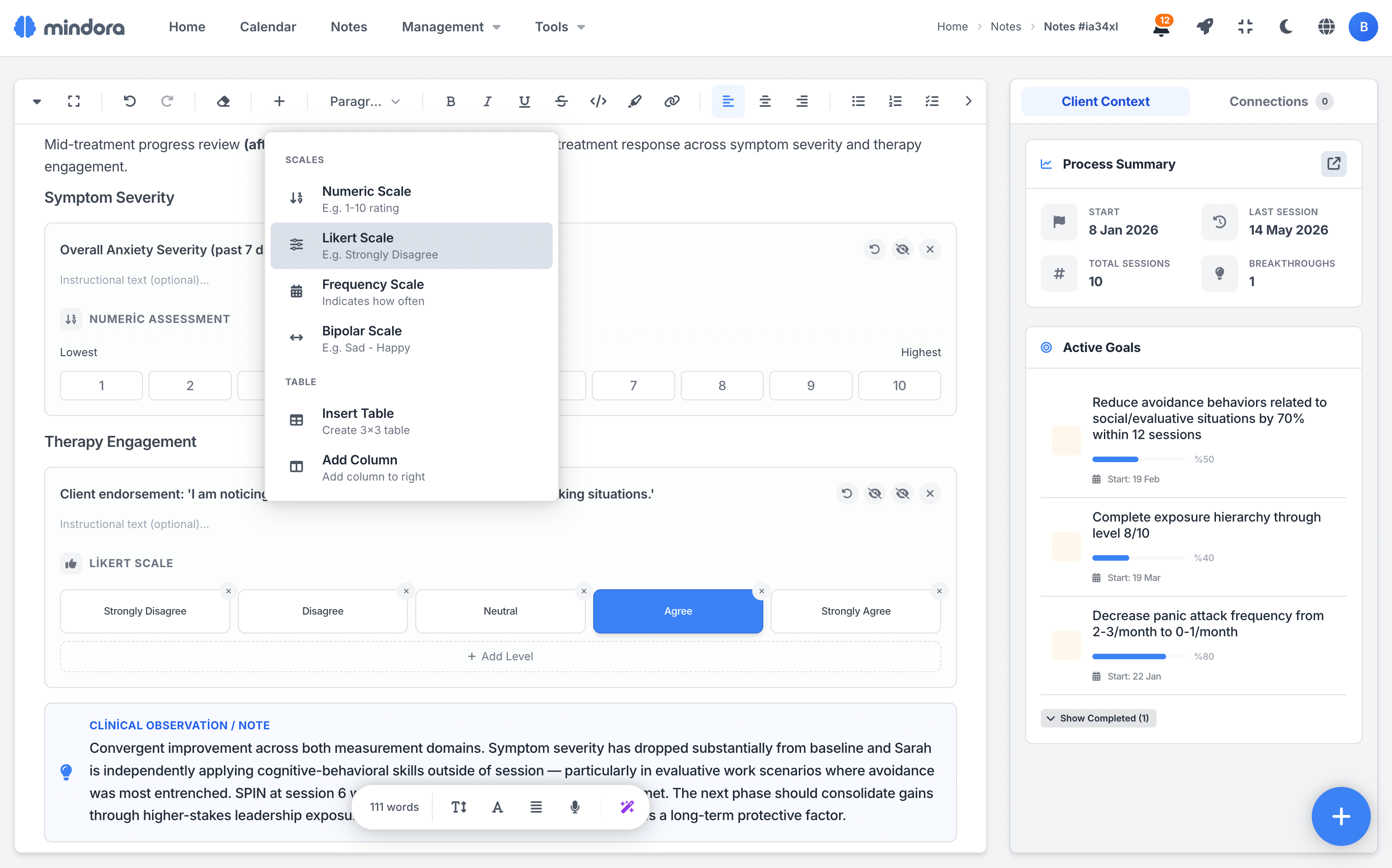Open the Tools dropdown menu
1392x868 pixels.
[x=560, y=27]
